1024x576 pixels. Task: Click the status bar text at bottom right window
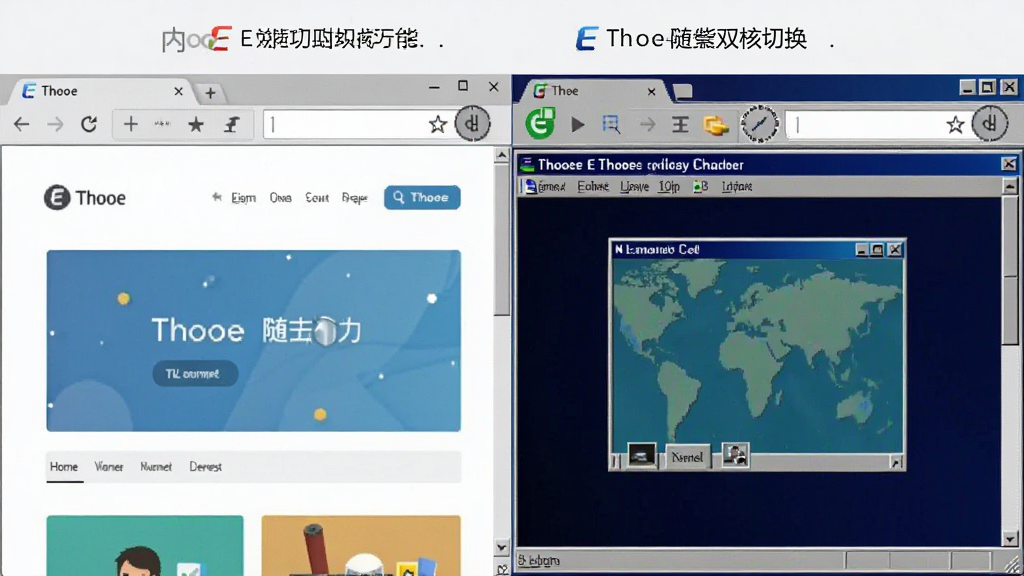(539, 560)
